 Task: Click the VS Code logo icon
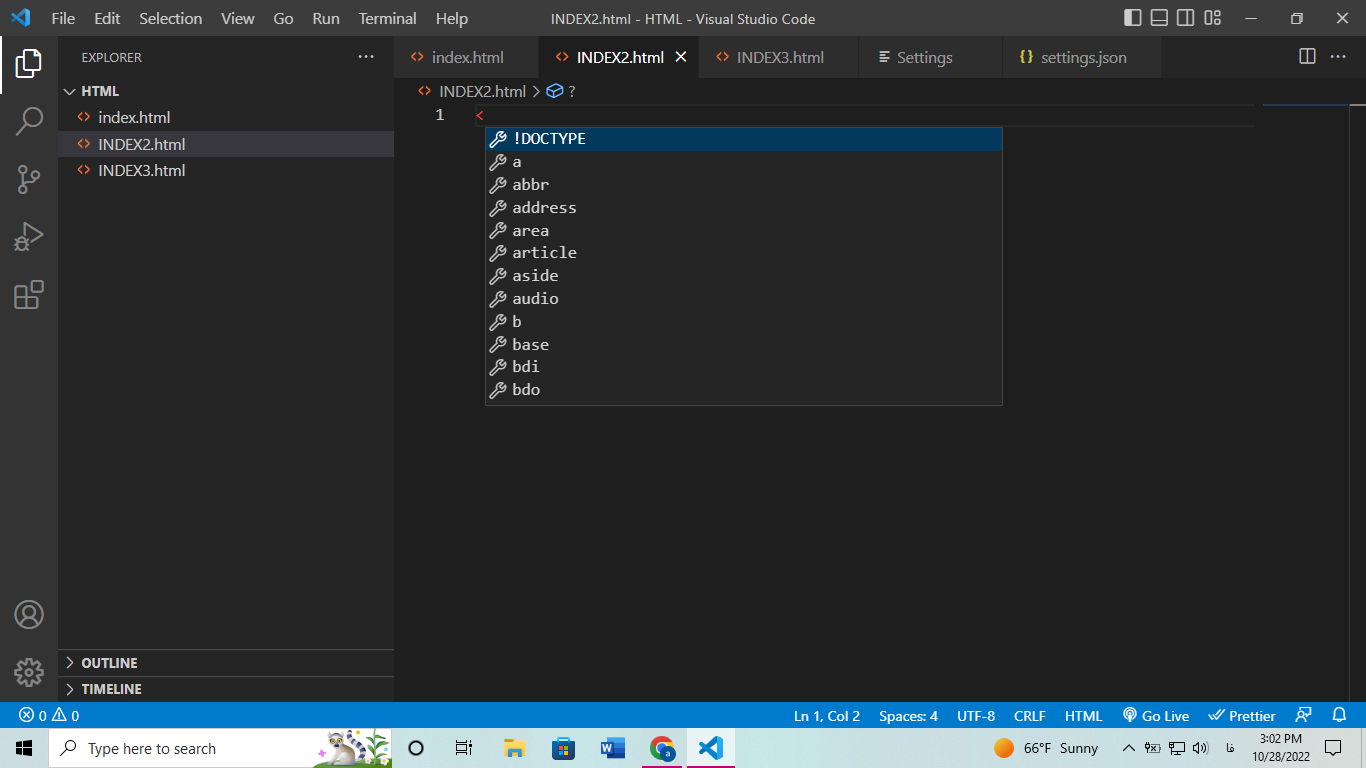click(x=20, y=18)
